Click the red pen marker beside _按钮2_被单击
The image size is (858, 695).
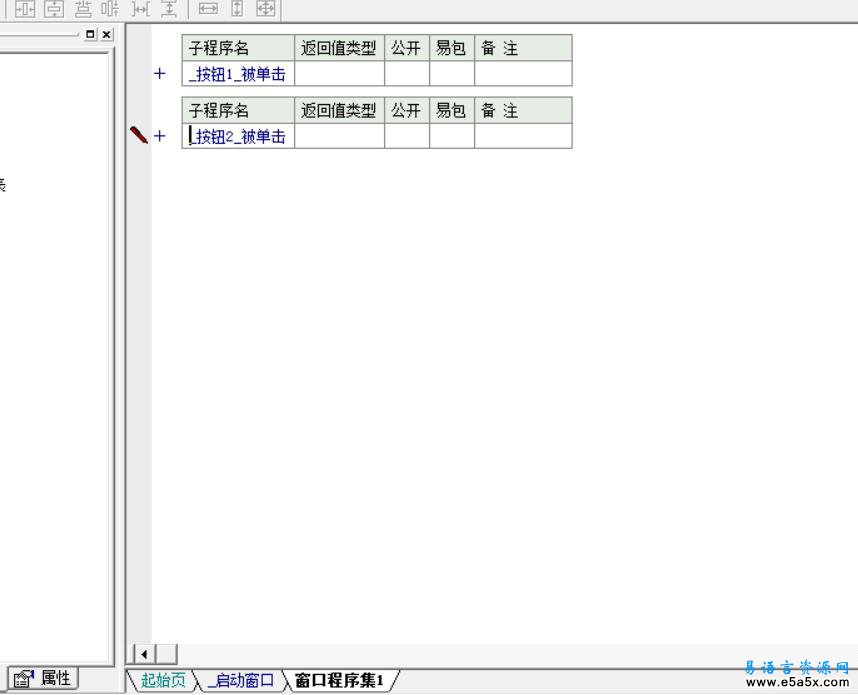tap(139, 135)
